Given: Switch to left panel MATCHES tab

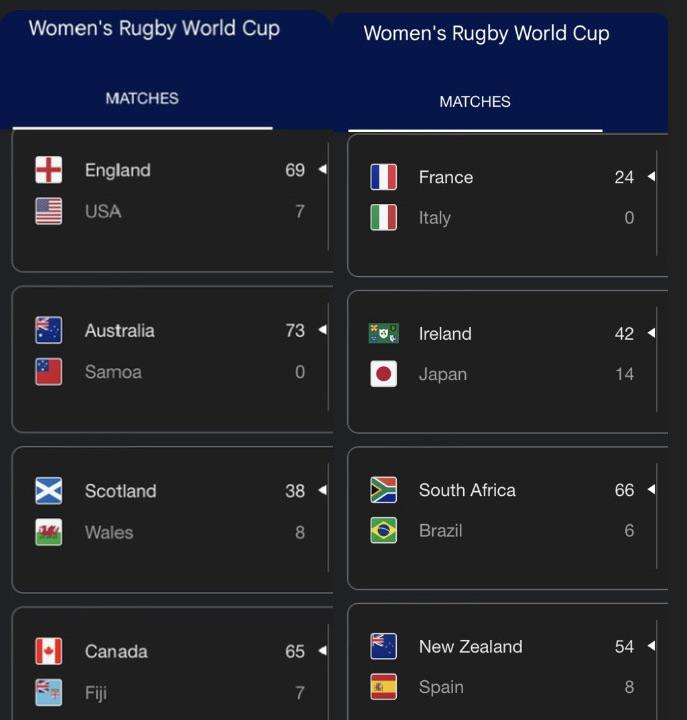Looking at the screenshot, I should 142,98.
